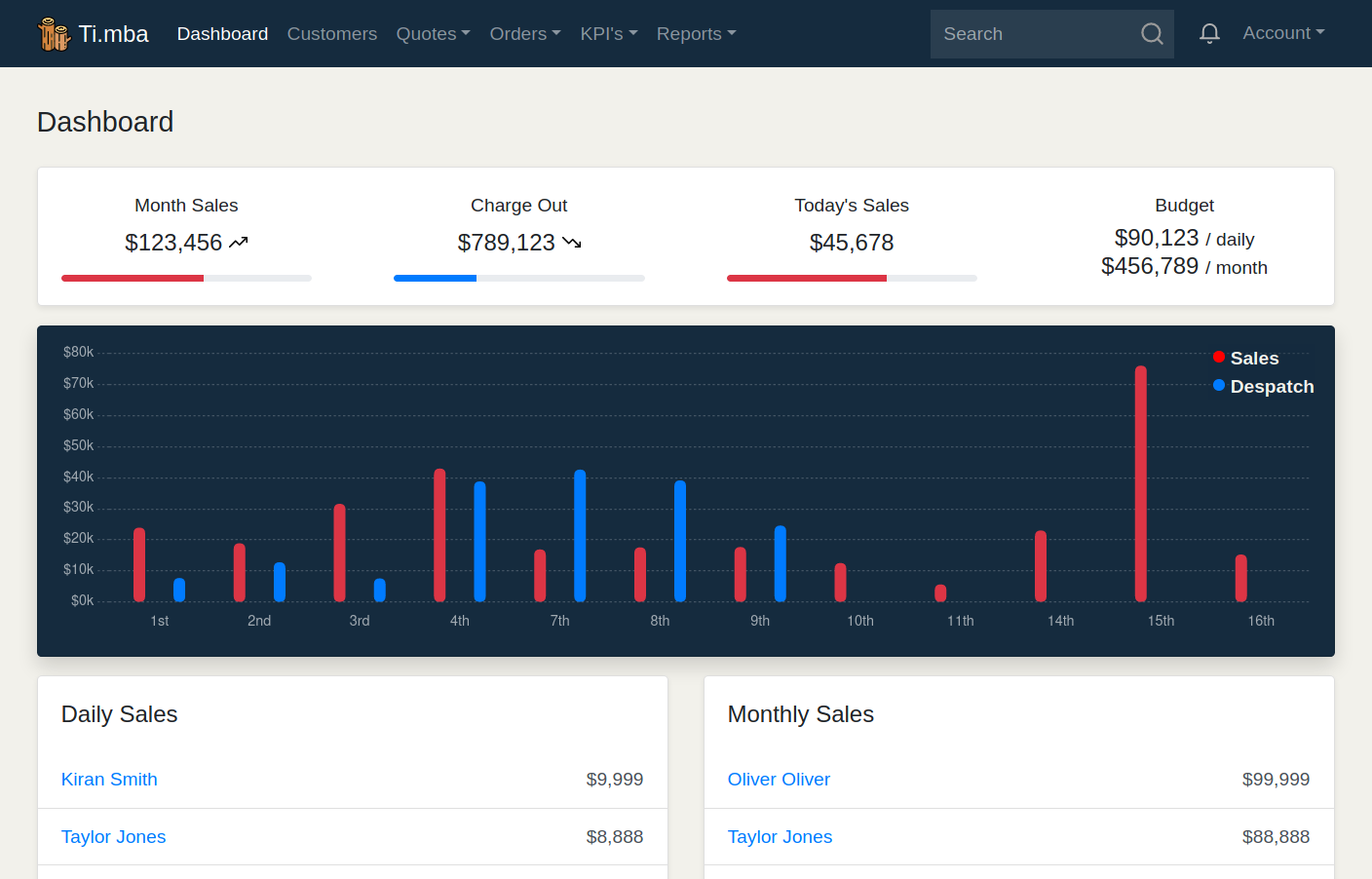Viewport: 1372px width, 879px height.
Task: Open the KPI's dropdown menu
Action: coord(609,34)
